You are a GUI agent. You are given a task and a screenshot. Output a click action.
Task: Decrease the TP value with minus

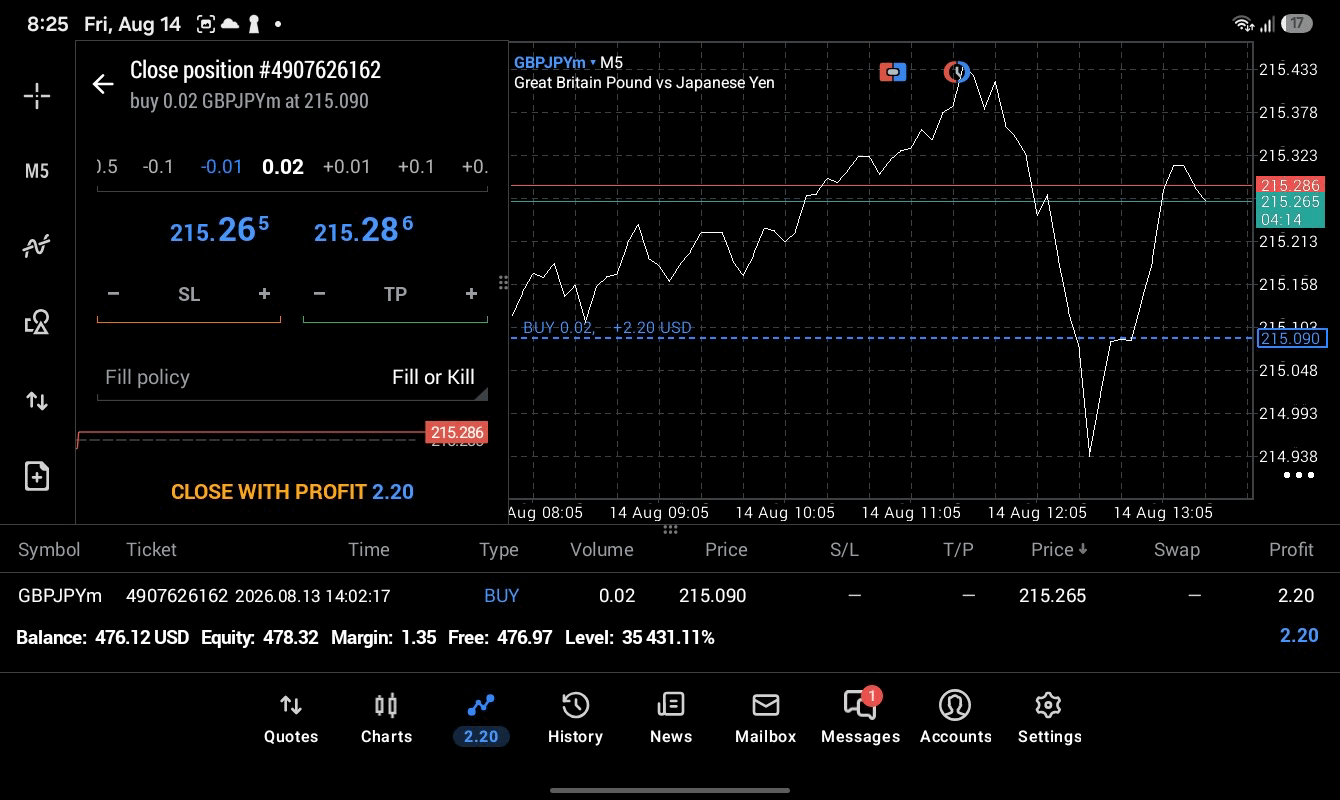pyautogui.click(x=319, y=294)
